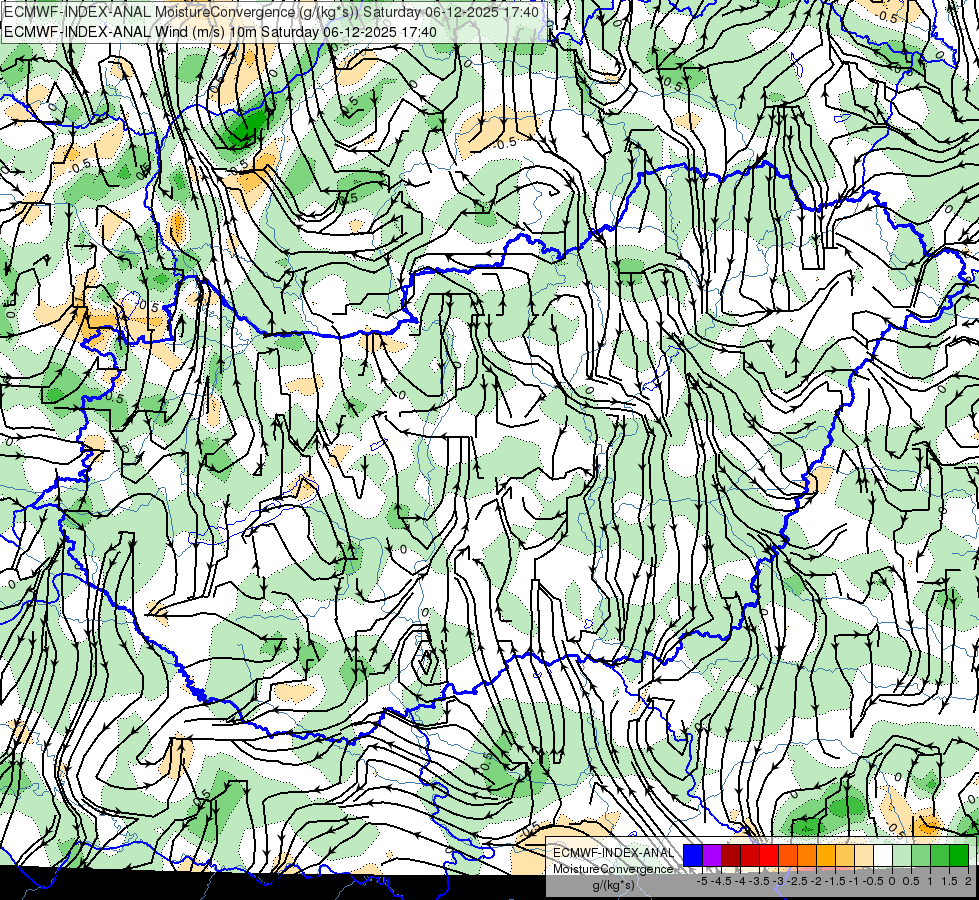The height and width of the screenshot is (900, 979).
Task: Click the MoistureConvergence title line at top
Action: click(x=272, y=12)
